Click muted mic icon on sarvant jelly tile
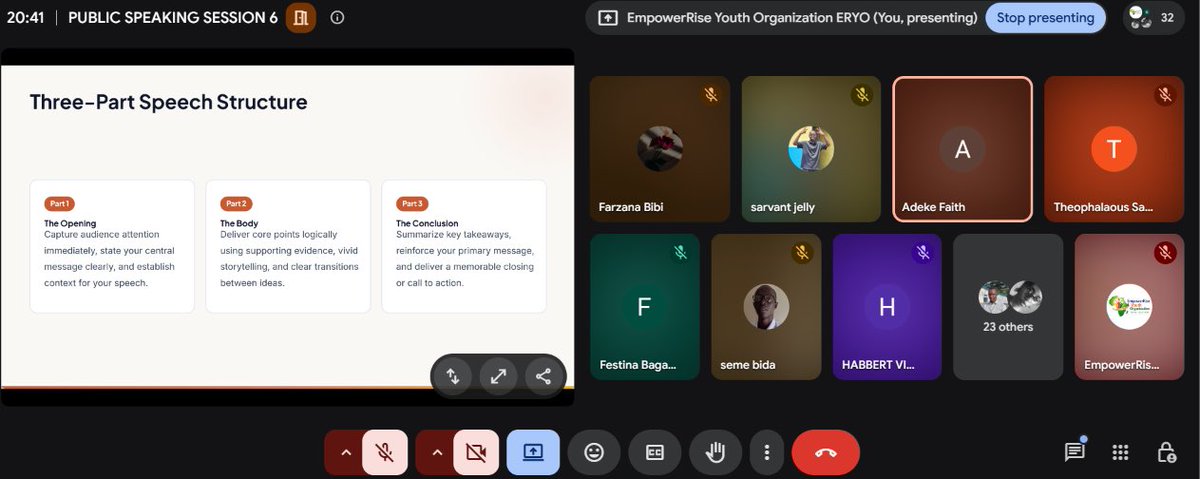Image resolution: width=1200 pixels, height=479 pixels. point(861,95)
